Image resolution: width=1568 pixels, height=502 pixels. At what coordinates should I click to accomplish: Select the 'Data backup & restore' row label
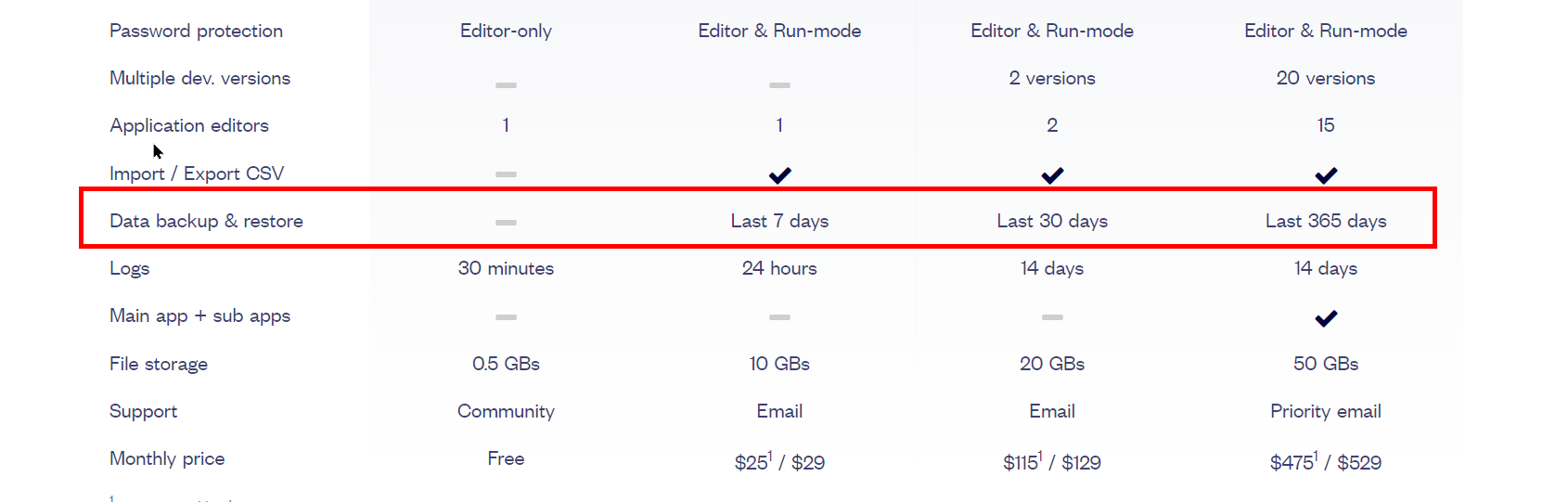[x=206, y=221]
